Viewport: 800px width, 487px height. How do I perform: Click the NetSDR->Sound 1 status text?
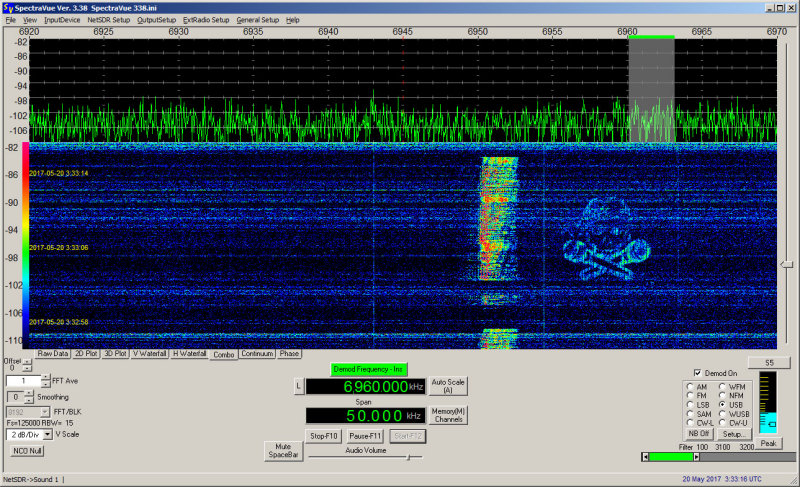click(31, 479)
